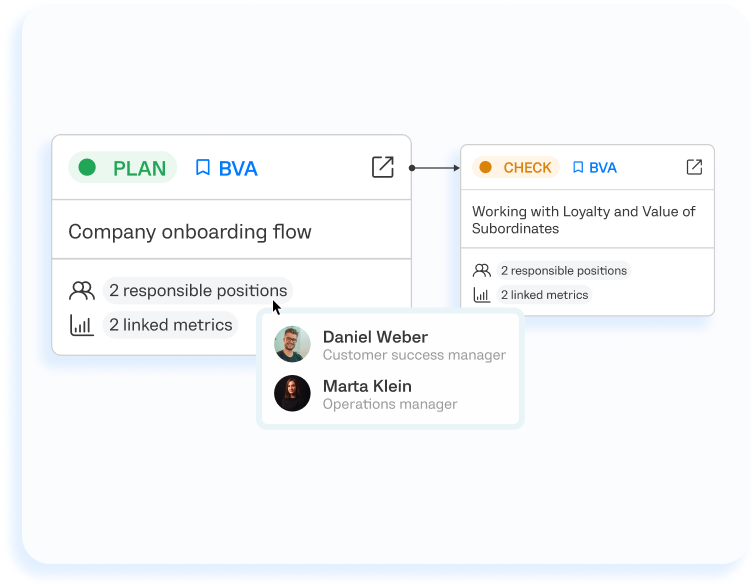
Task: Click bar chart icon on Loyalty card
Action: click(482, 295)
